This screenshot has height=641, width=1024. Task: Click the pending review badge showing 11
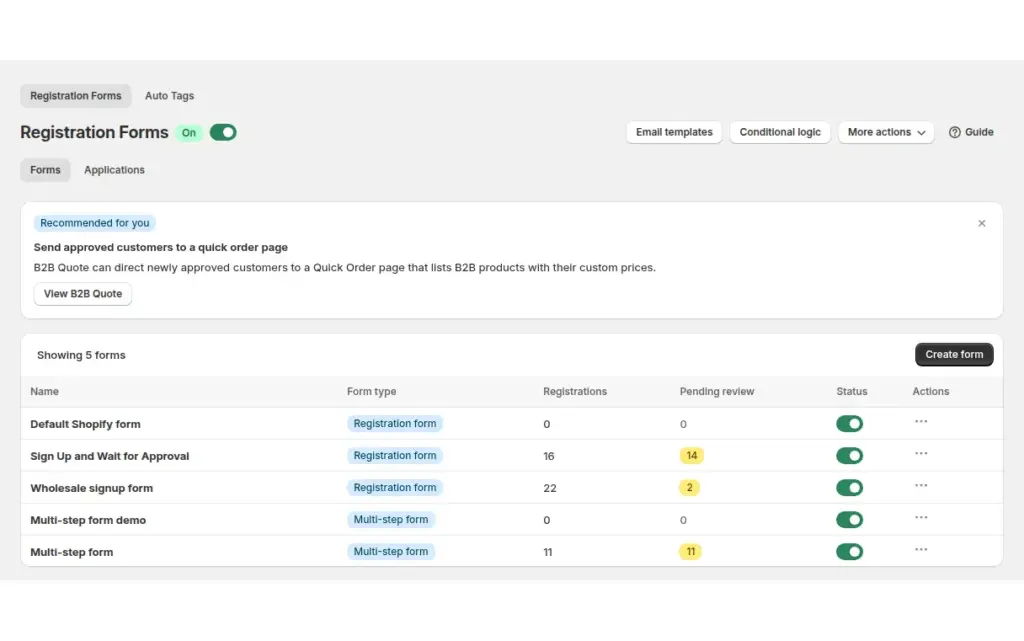tap(691, 552)
